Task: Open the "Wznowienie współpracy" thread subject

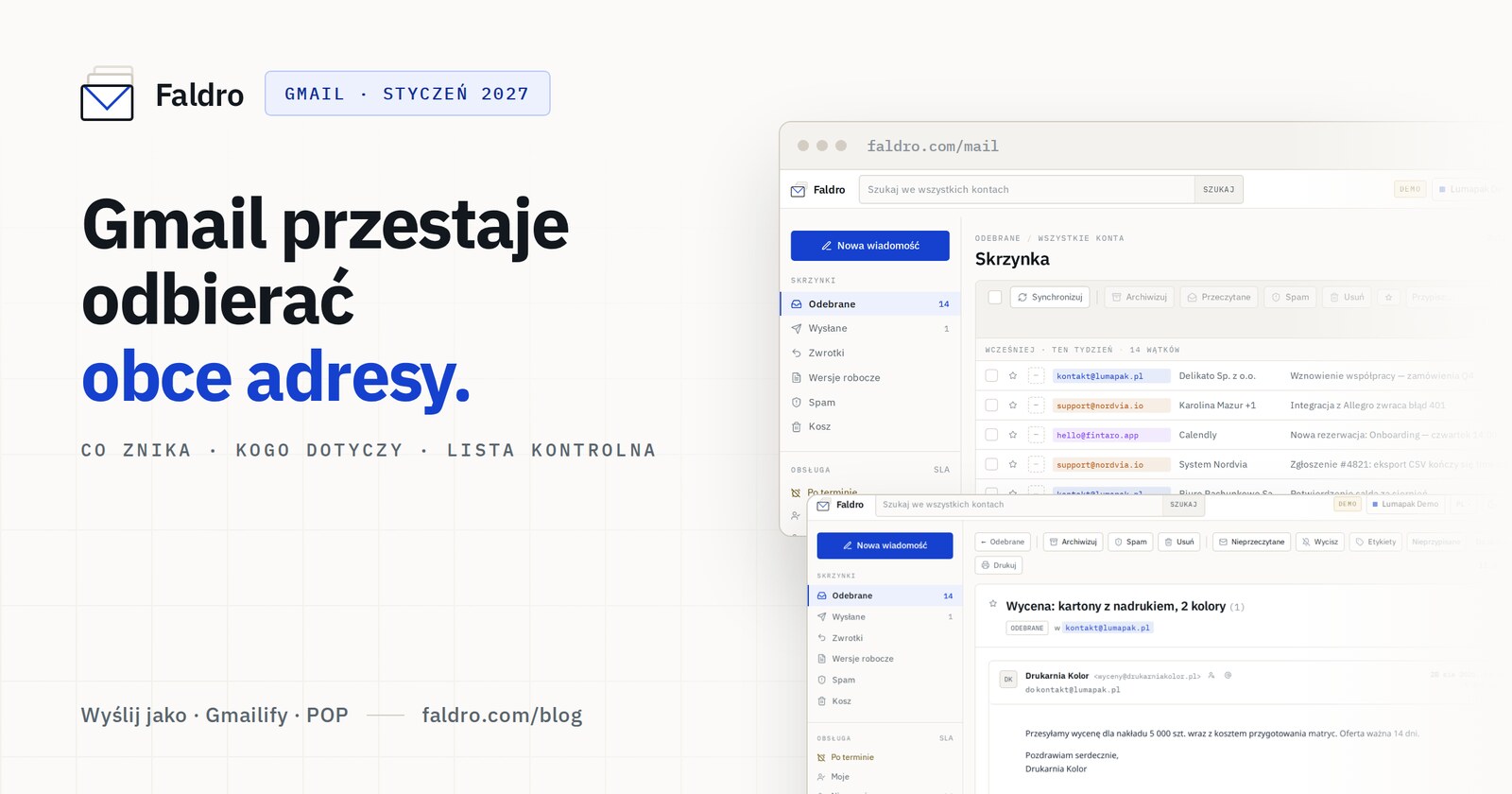Action: (1382, 376)
